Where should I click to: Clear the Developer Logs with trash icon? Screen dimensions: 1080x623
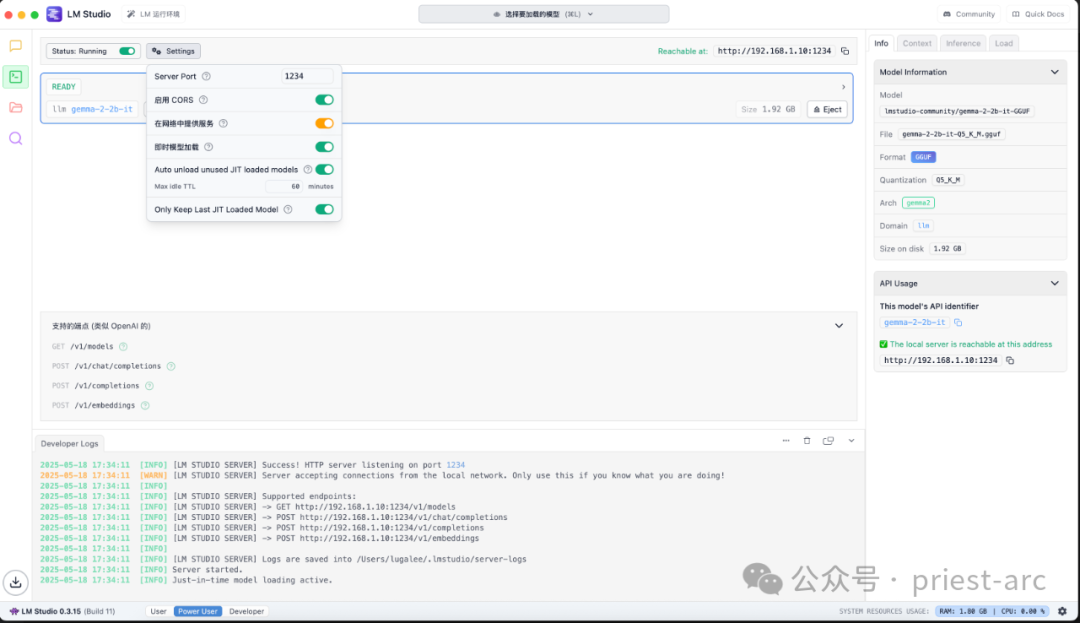[807, 441]
